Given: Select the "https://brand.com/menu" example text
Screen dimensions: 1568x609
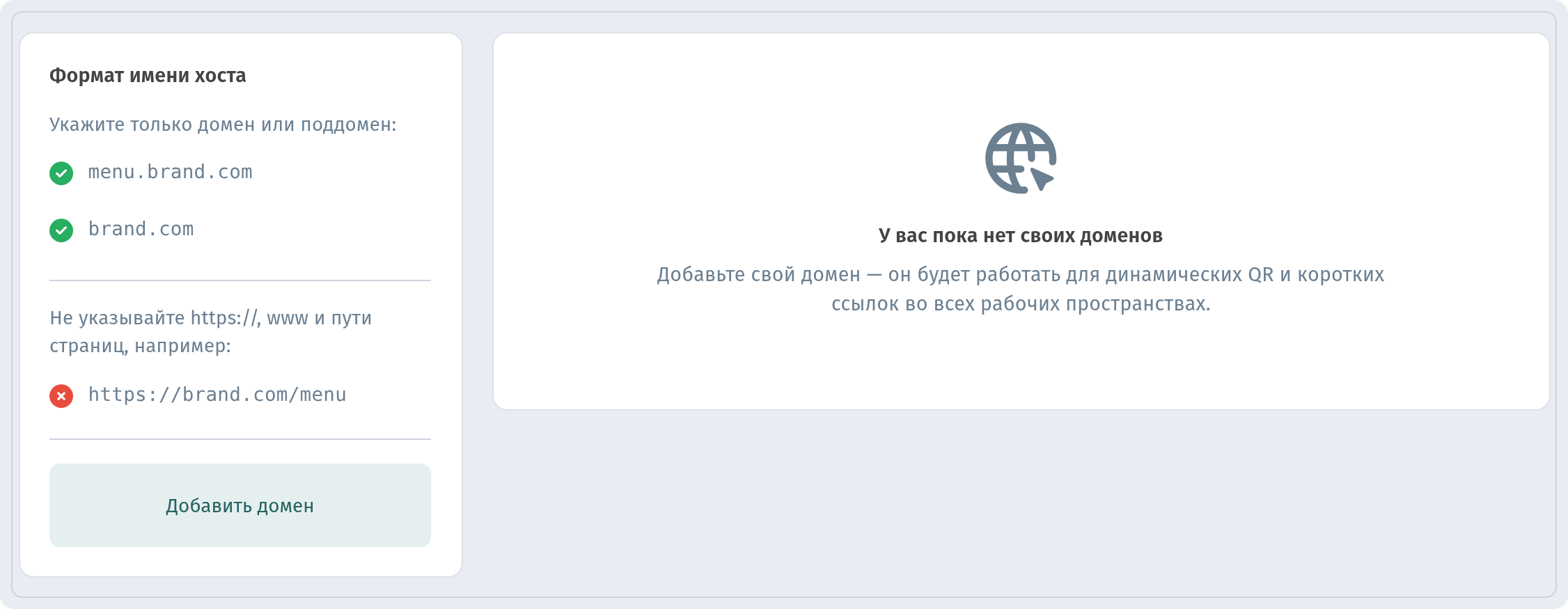Looking at the screenshot, I should 217,395.
